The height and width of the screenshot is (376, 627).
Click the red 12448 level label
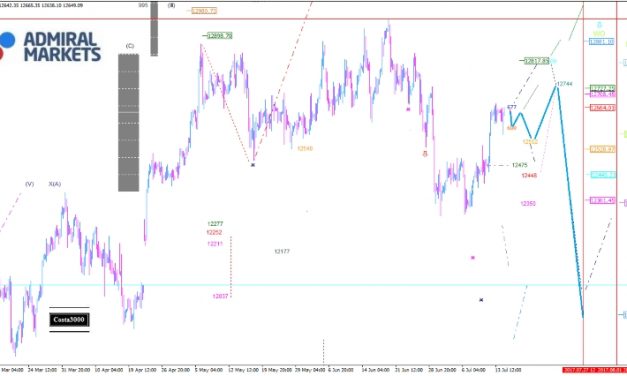click(x=529, y=175)
